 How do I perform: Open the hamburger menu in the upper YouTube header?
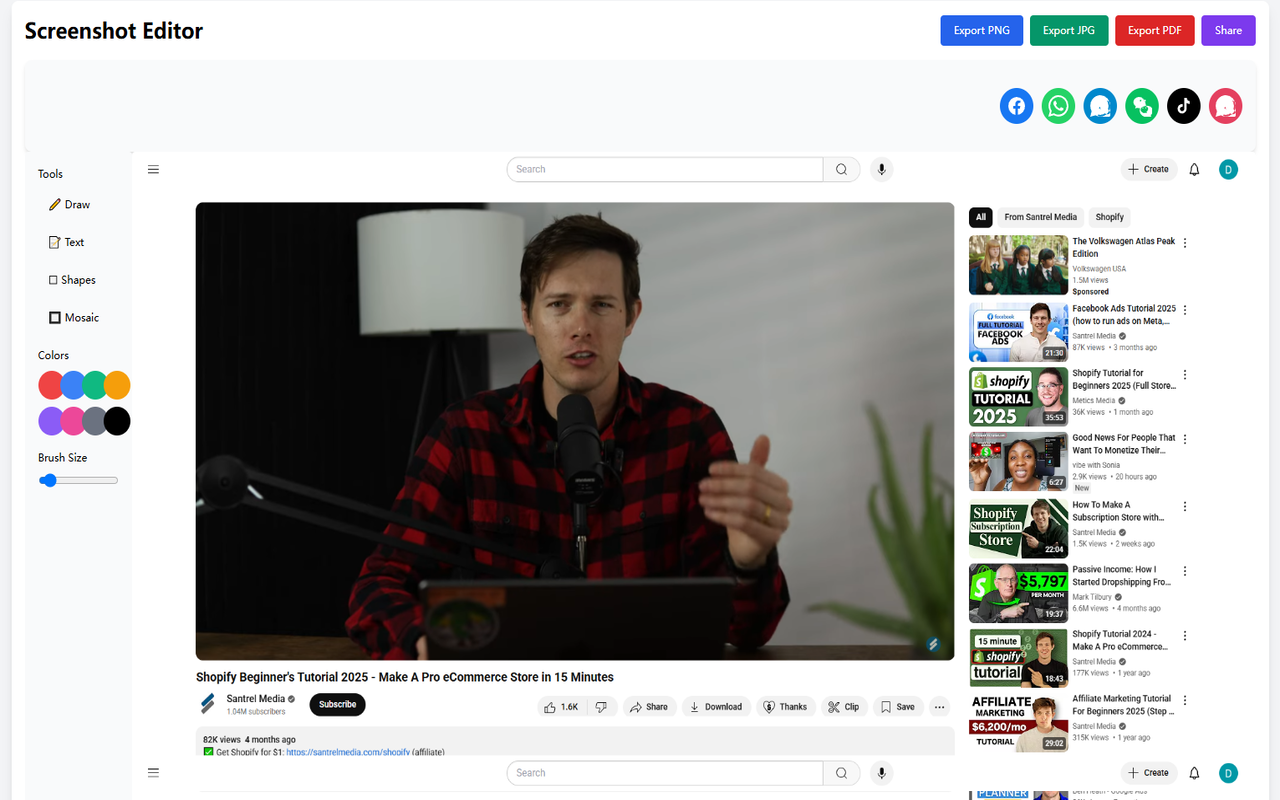pyautogui.click(x=153, y=169)
